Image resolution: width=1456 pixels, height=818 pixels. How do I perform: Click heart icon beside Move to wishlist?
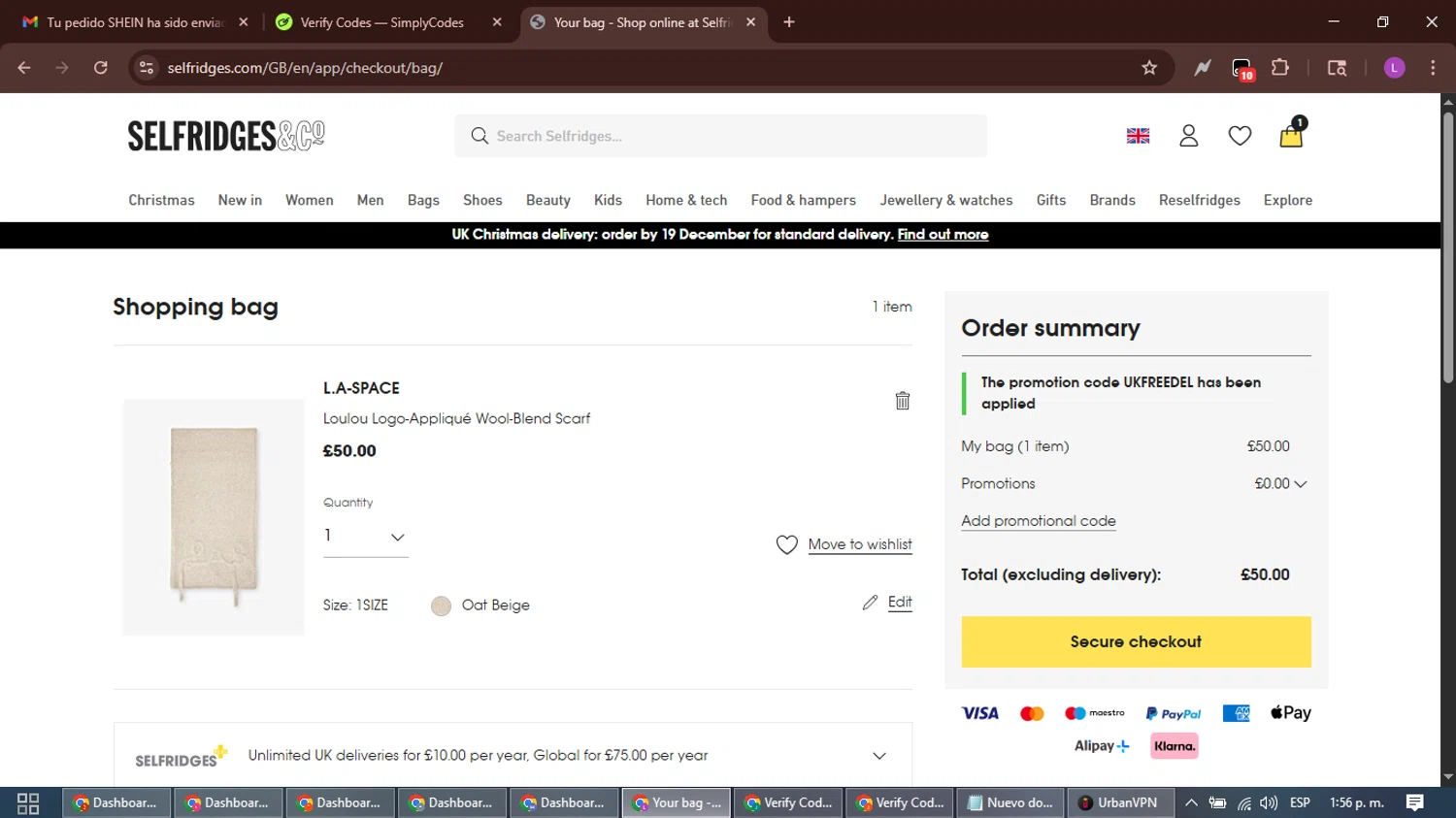pyautogui.click(x=787, y=545)
